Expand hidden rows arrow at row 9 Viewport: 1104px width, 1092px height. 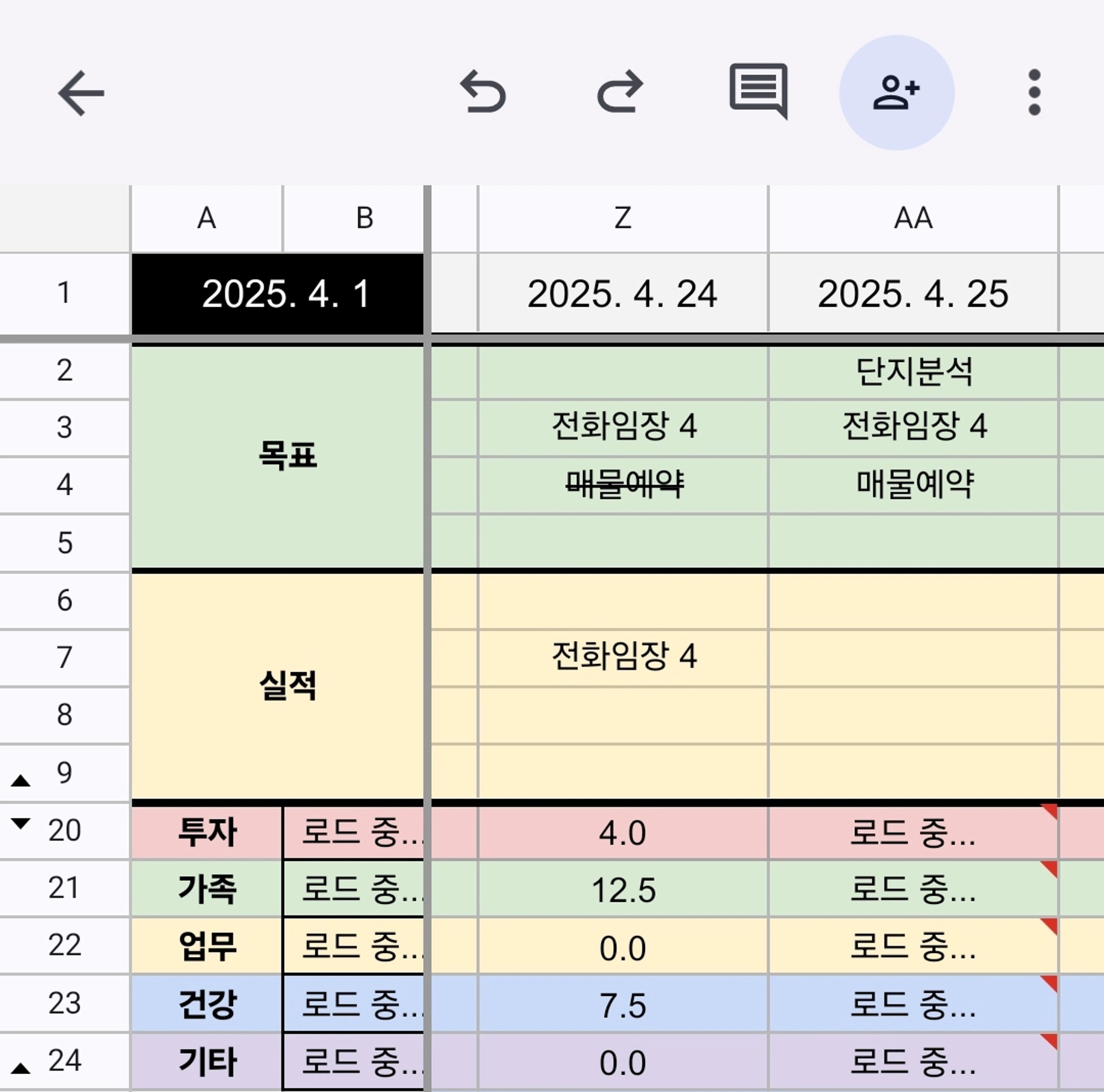point(21,781)
